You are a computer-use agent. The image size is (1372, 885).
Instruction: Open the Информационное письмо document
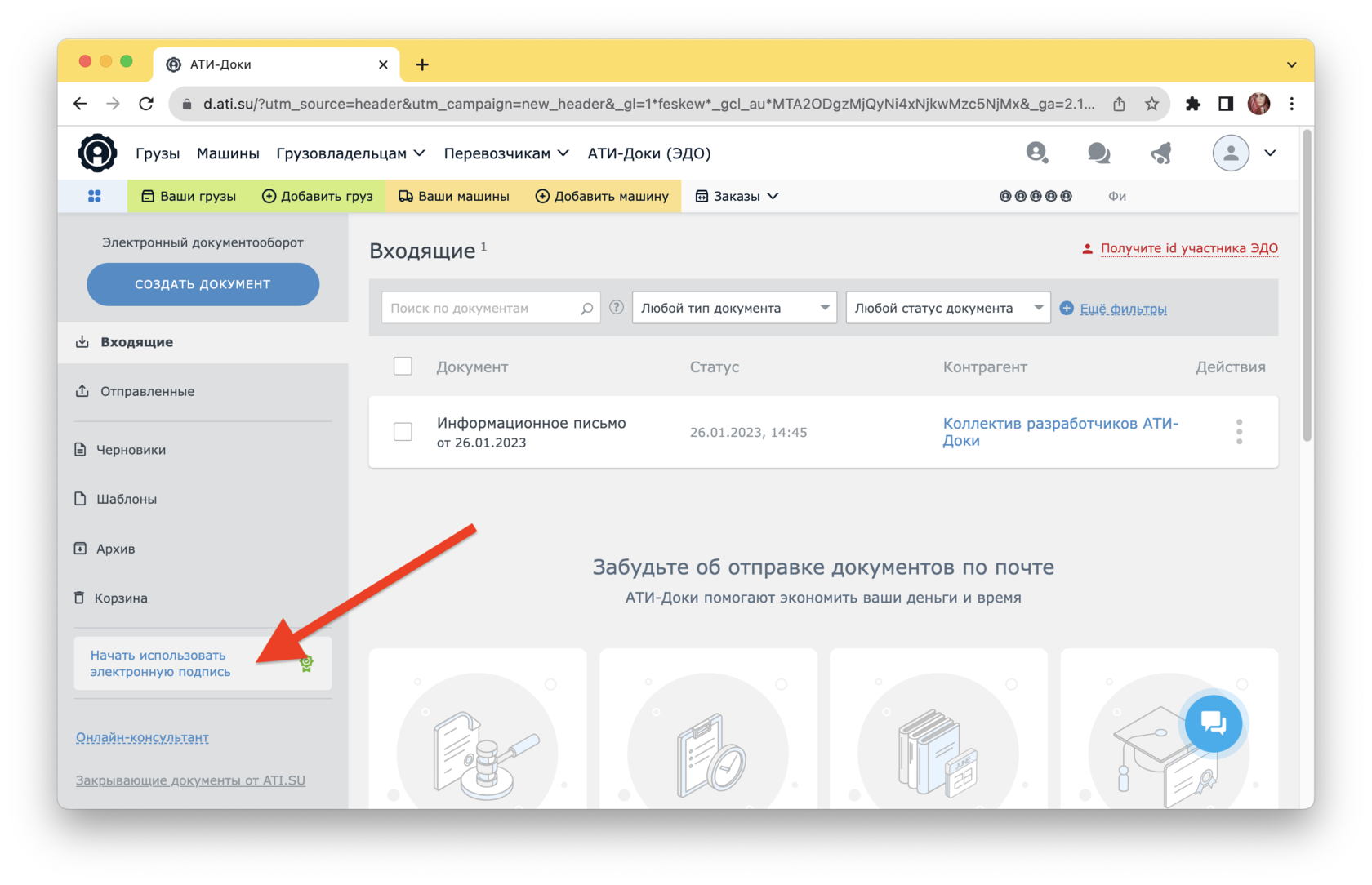pyautogui.click(x=531, y=423)
